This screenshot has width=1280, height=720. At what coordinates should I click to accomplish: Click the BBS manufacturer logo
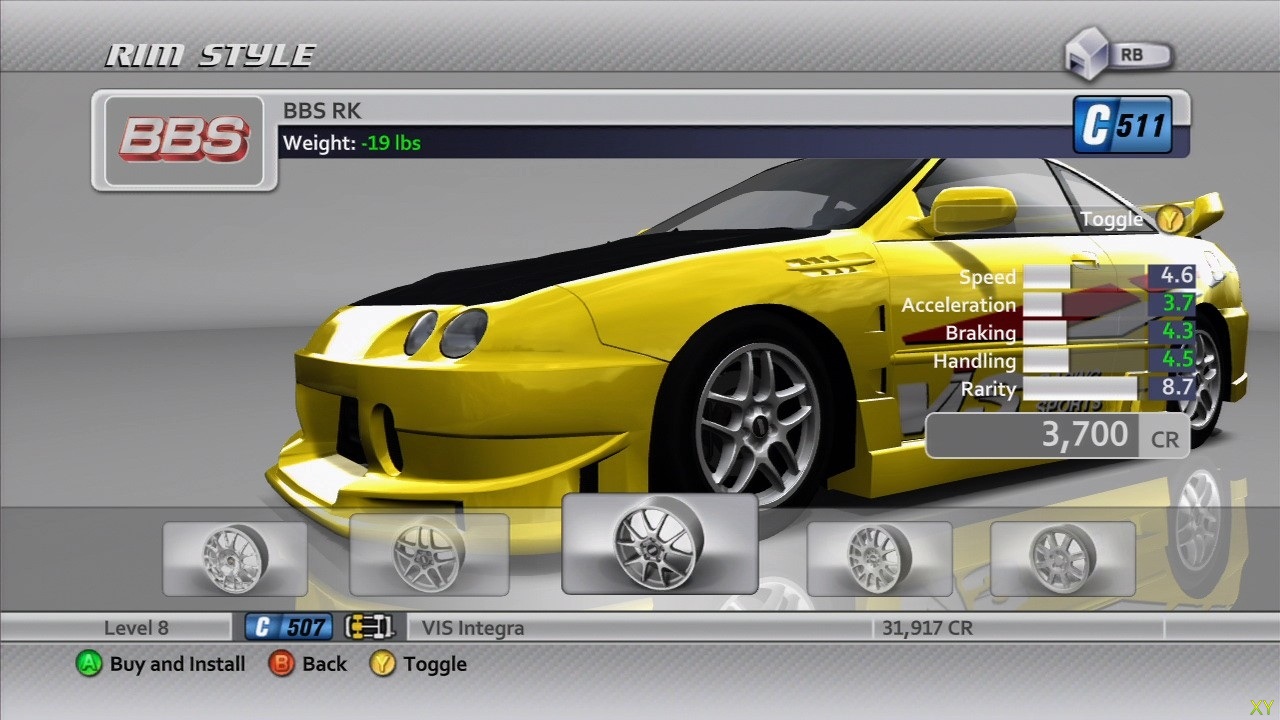click(184, 139)
